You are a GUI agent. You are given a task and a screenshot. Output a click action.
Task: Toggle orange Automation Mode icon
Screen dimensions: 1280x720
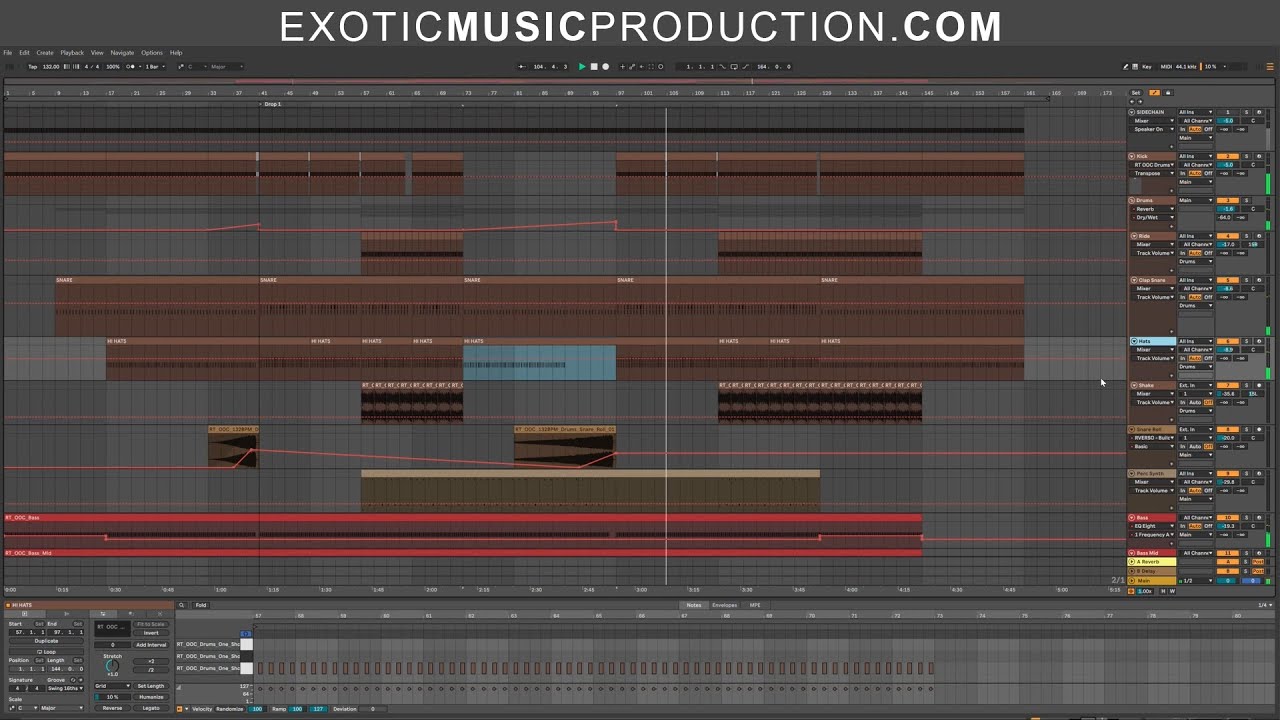point(1154,93)
